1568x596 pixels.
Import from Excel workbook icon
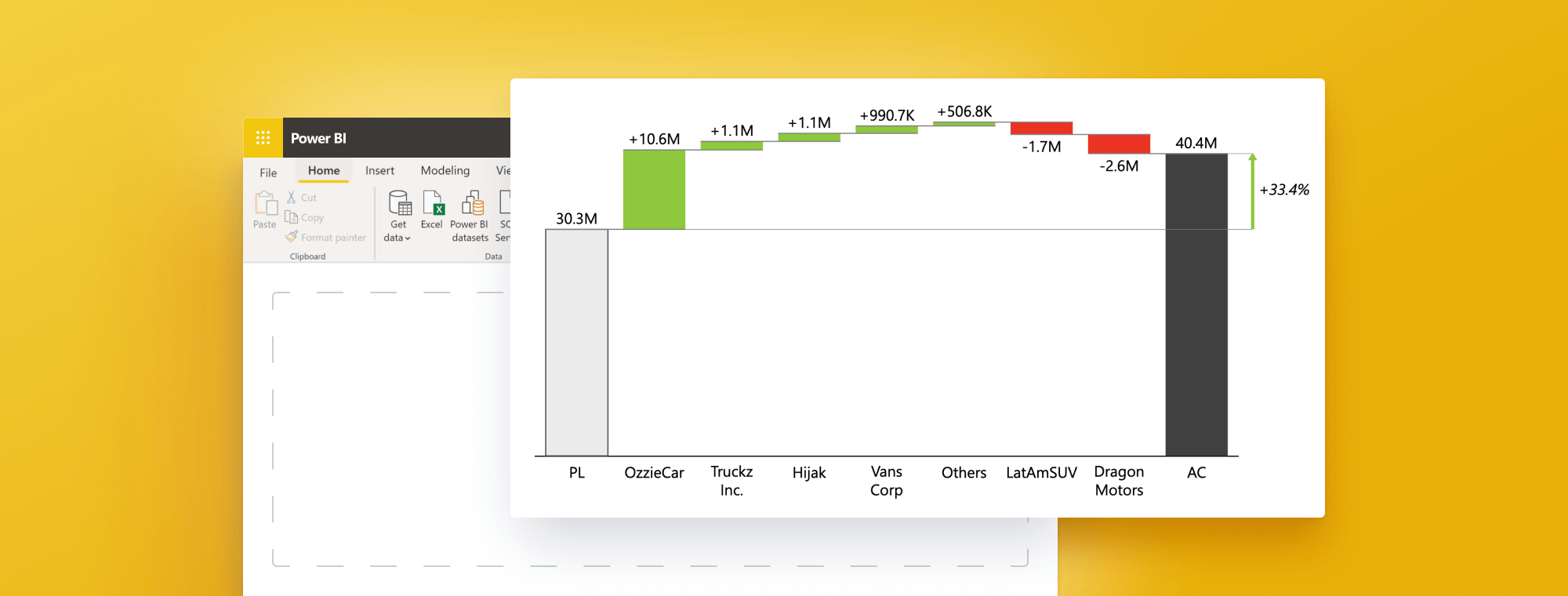click(x=433, y=203)
